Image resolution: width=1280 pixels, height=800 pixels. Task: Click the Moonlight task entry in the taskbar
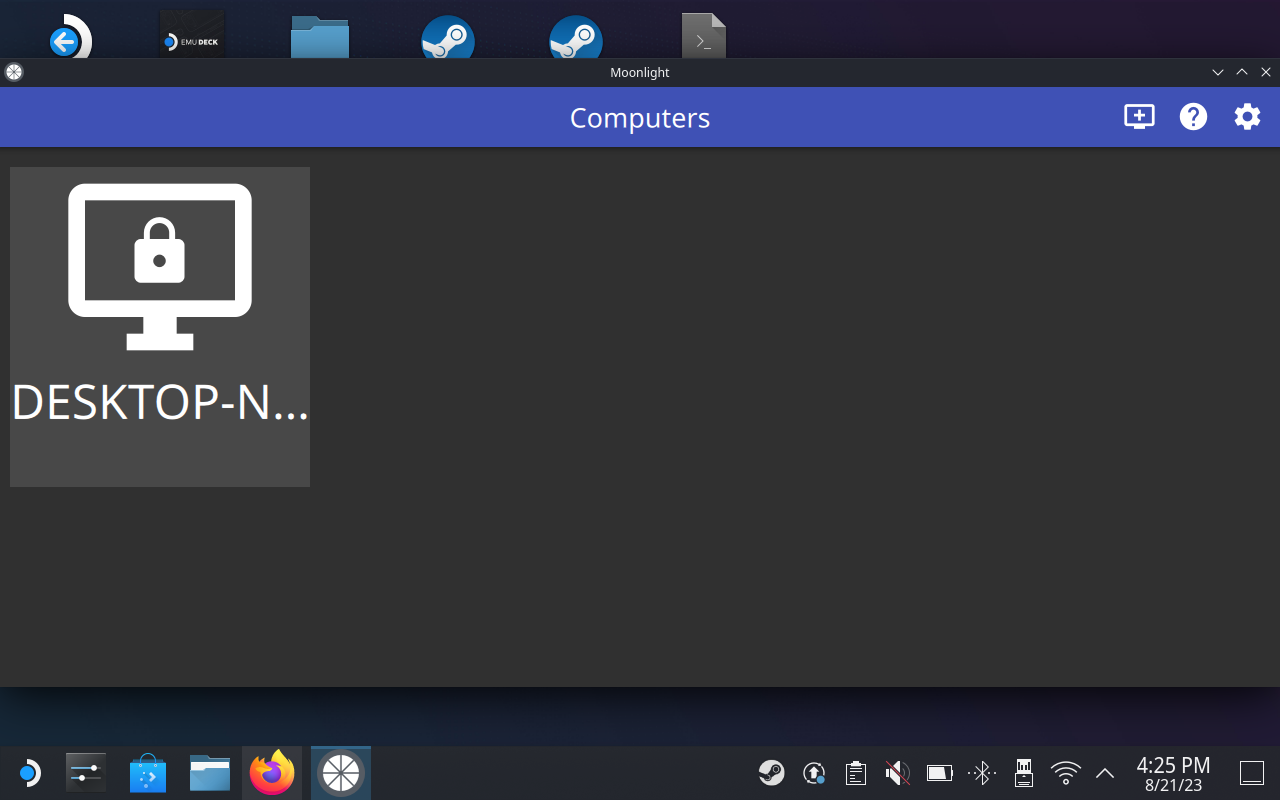pos(341,773)
